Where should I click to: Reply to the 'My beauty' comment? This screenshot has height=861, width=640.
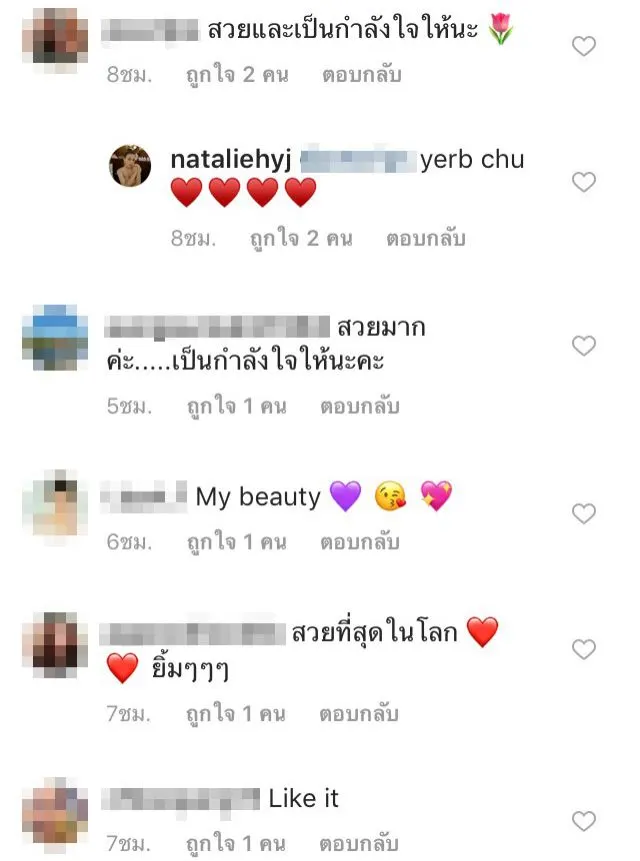click(360, 543)
